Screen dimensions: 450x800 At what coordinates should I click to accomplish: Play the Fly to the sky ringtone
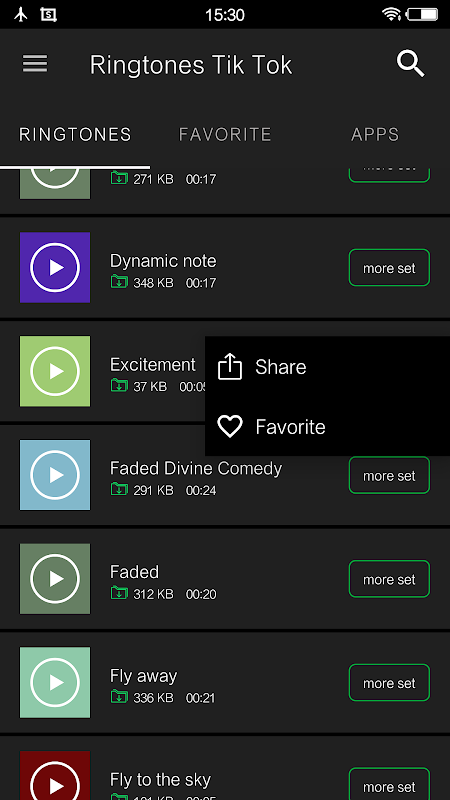pos(55,776)
